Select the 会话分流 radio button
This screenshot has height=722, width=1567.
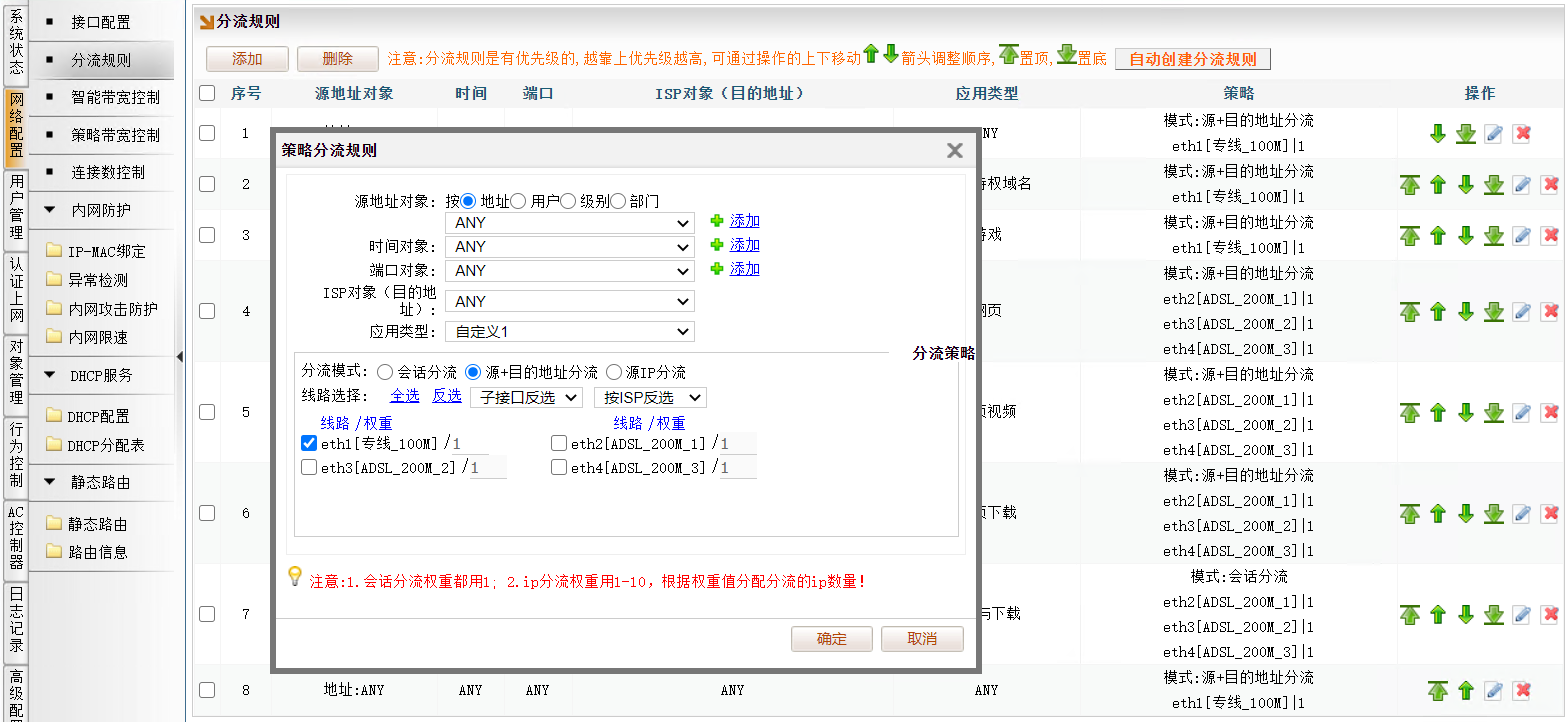coord(385,372)
